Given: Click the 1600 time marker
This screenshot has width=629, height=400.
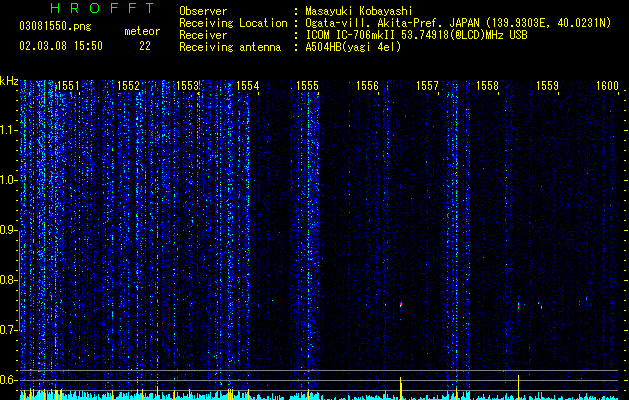Looking at the screenshot, I should 607,86.
